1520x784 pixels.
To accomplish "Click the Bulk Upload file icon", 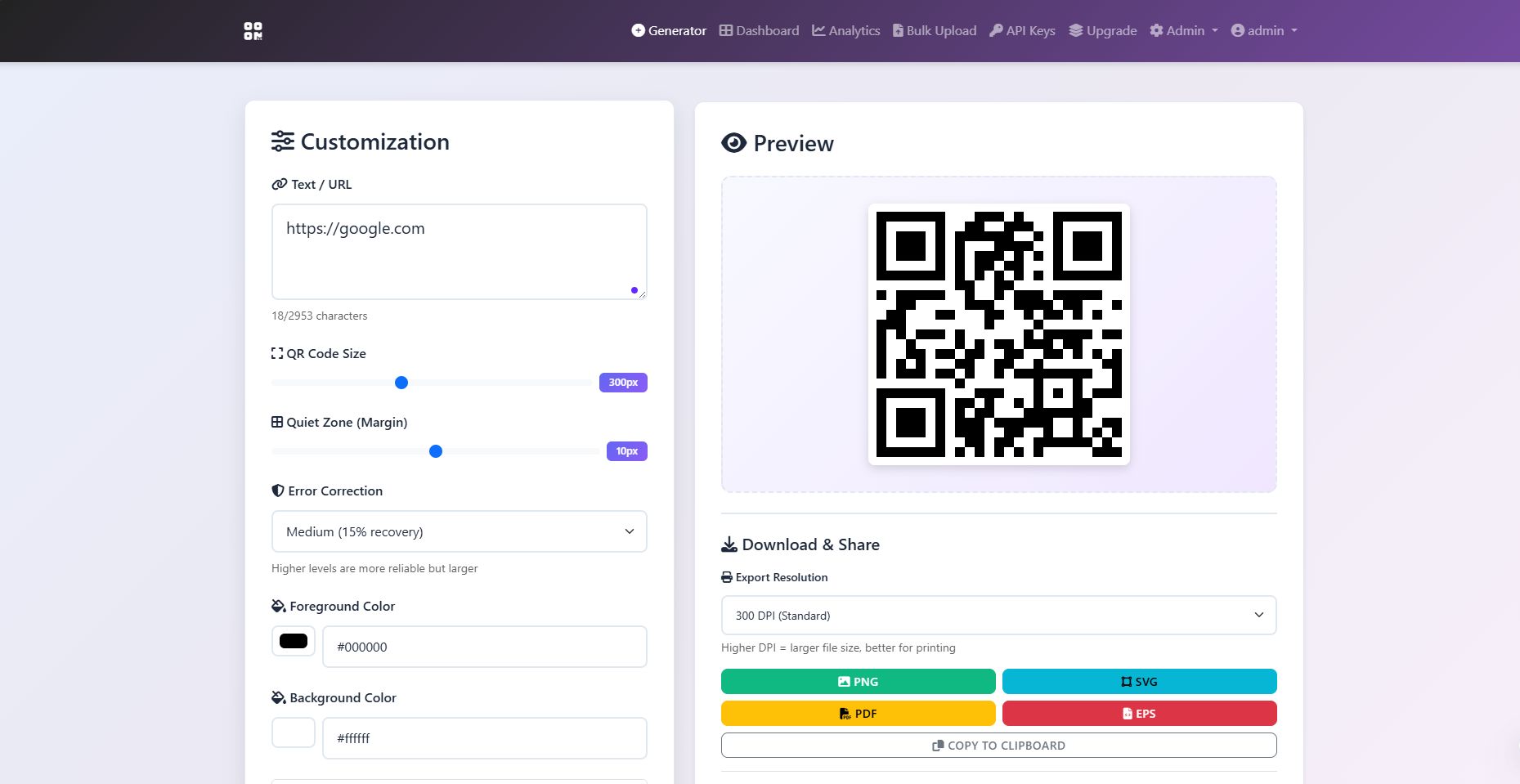I will click(898, 30).
